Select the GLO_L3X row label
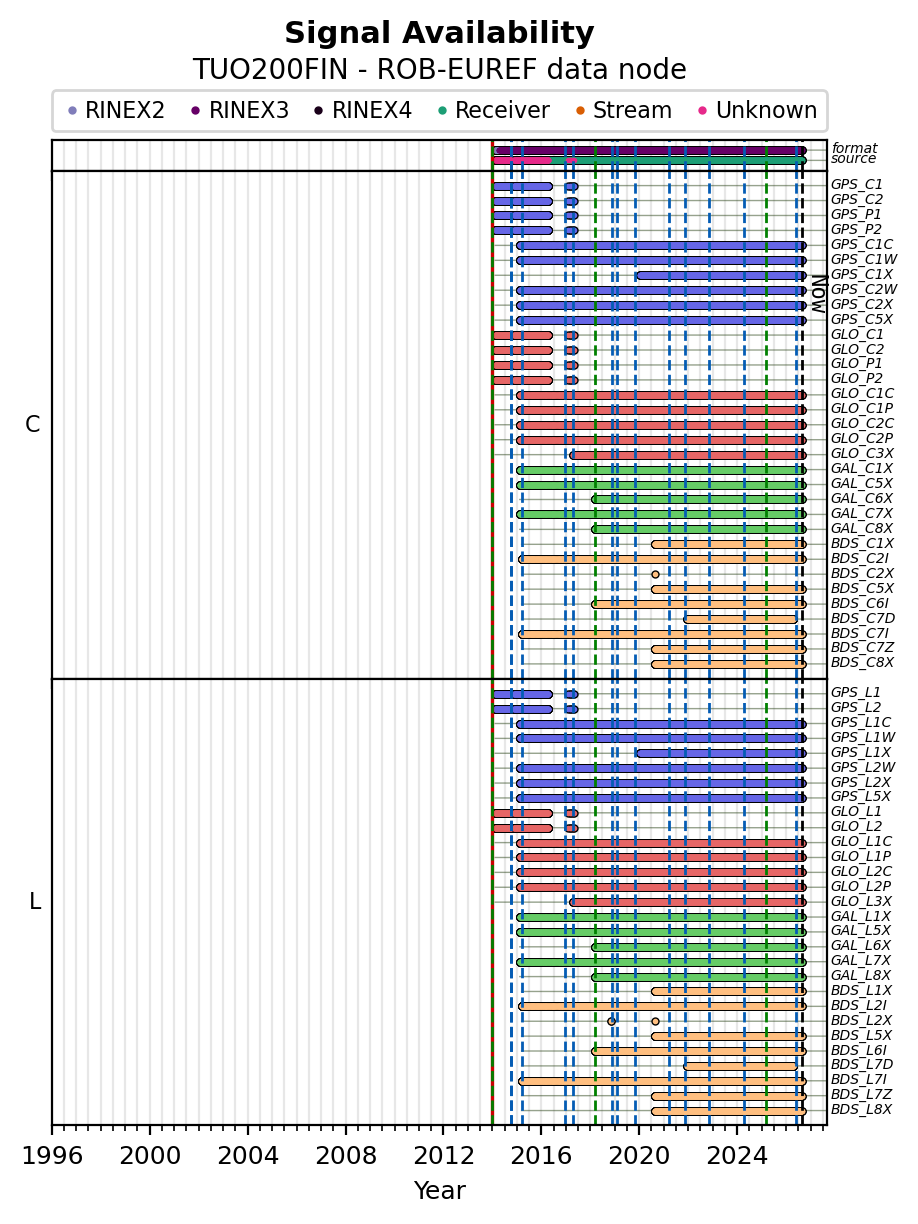Screen dimensions: 918x1224 pos(861,902)
